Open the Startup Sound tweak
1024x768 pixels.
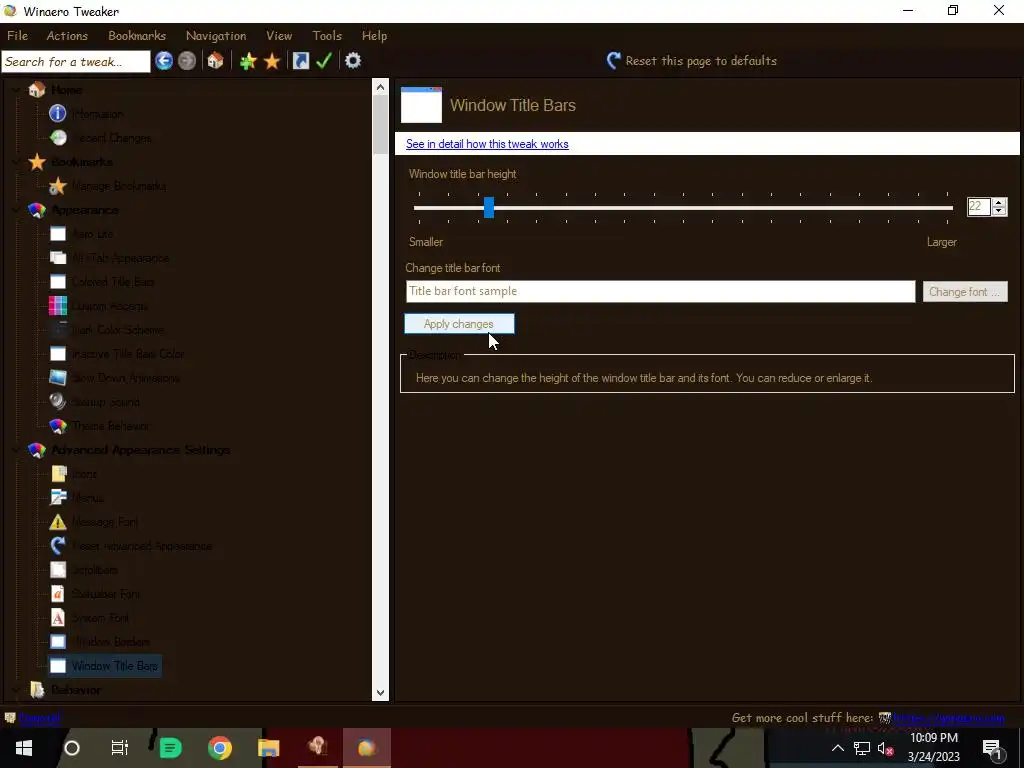tap(106, 402)
